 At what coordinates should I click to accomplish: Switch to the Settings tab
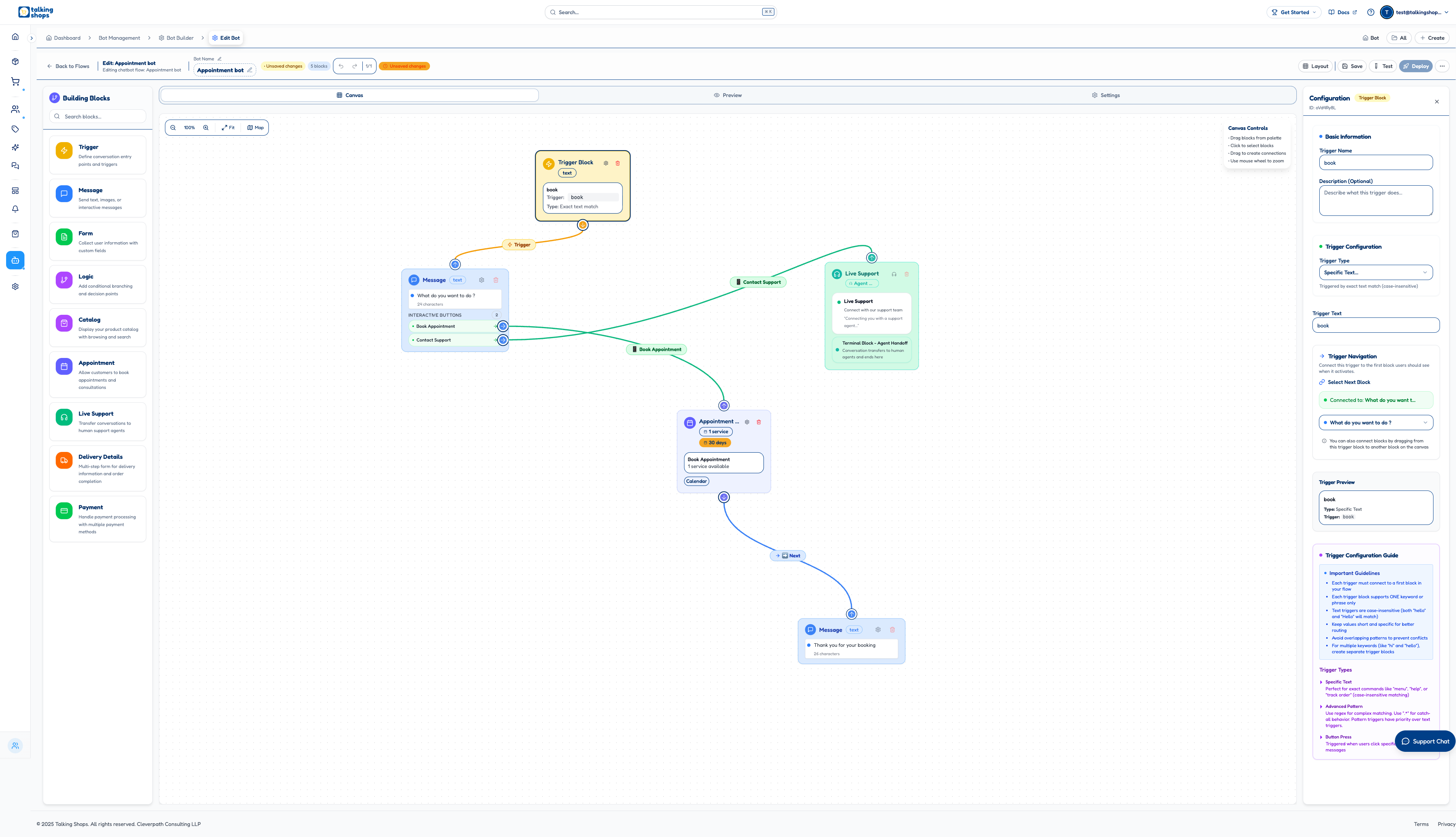1105,96
